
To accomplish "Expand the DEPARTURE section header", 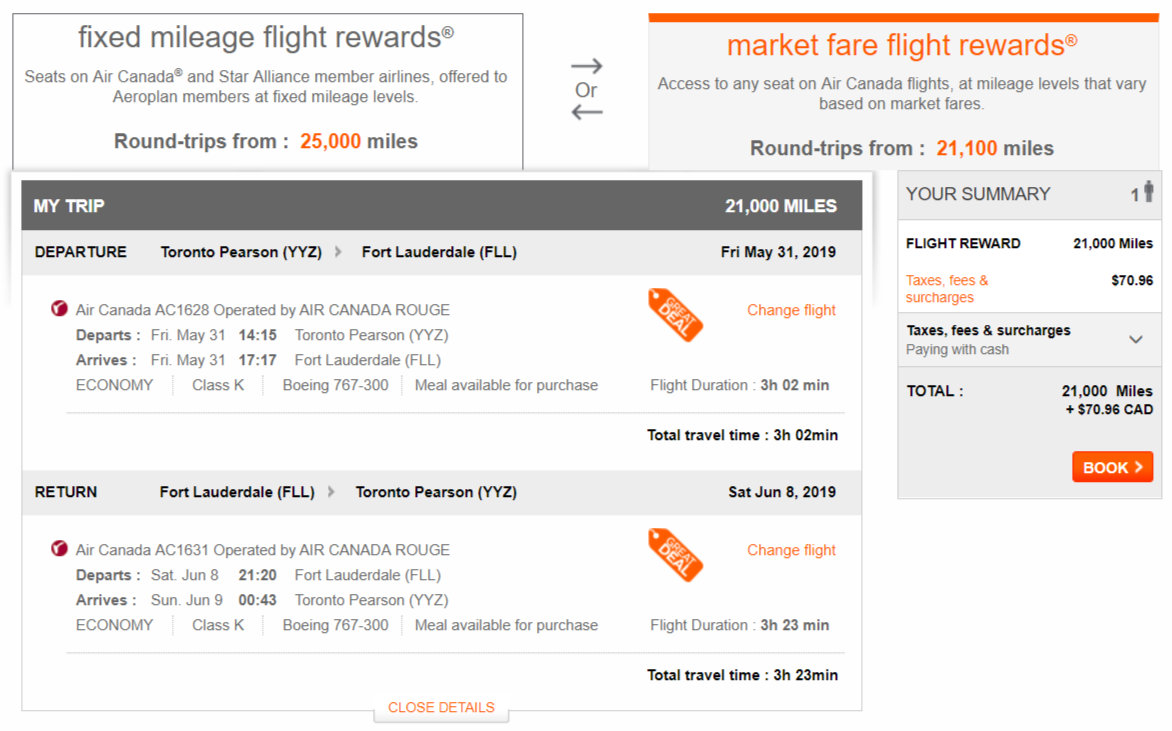I will coord(80,252).
